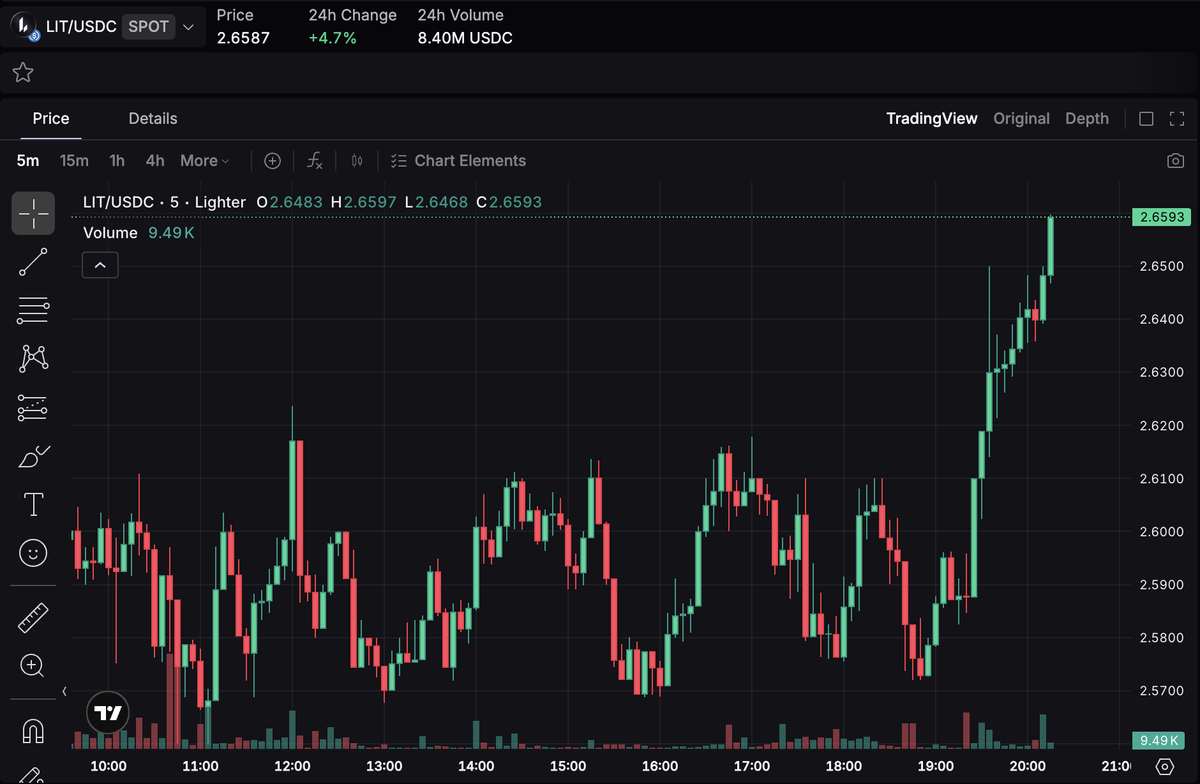Click the closing value C2.6593 in legend

509,202
